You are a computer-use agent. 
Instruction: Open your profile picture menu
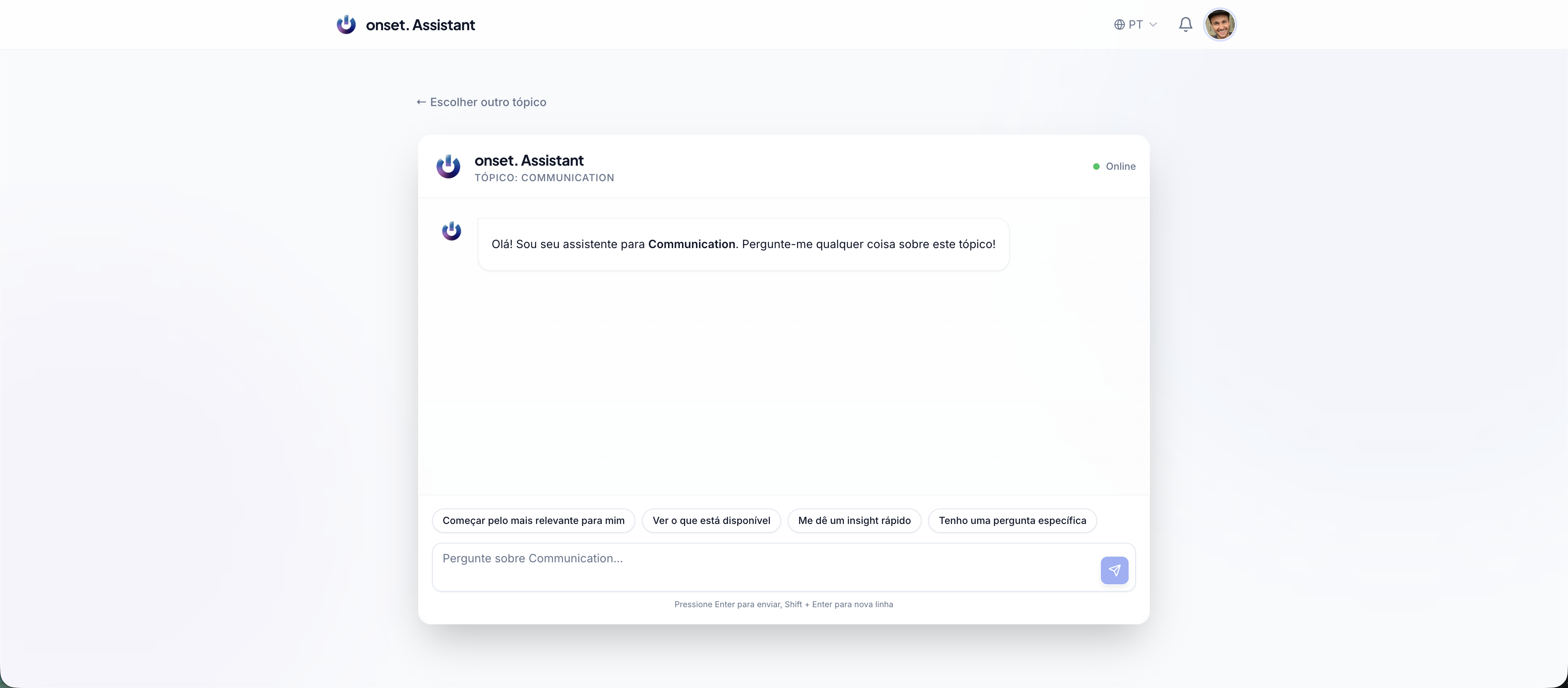[x=1220, y=24]
